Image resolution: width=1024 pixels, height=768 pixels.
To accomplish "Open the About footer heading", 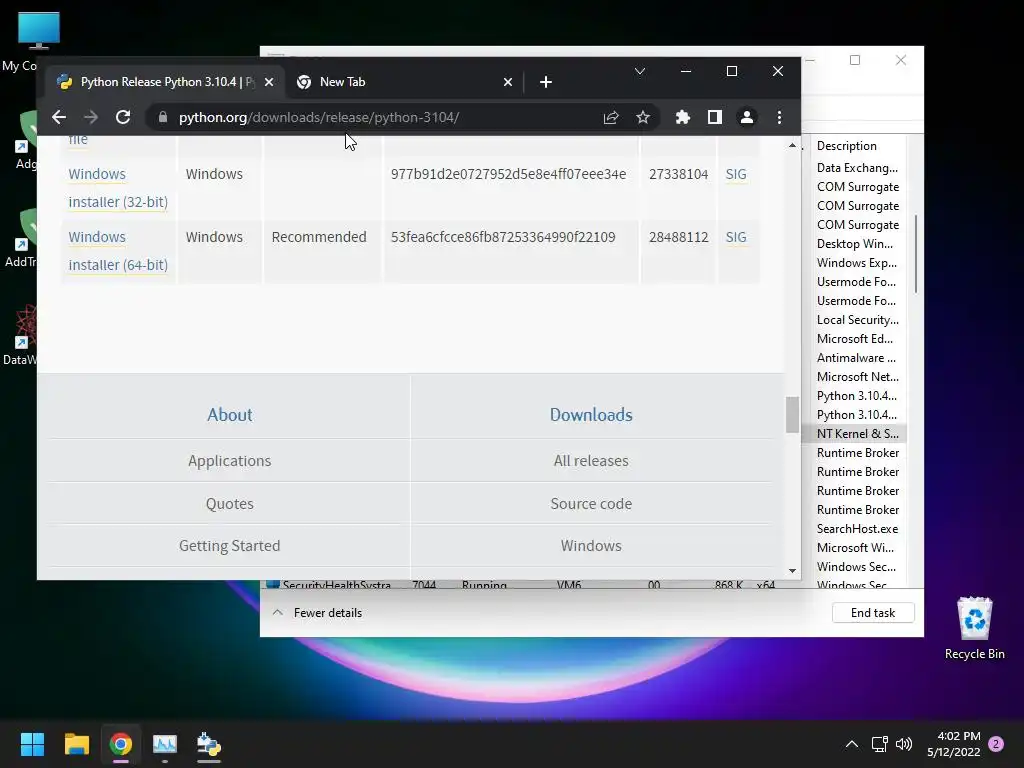I will [229, 415].
